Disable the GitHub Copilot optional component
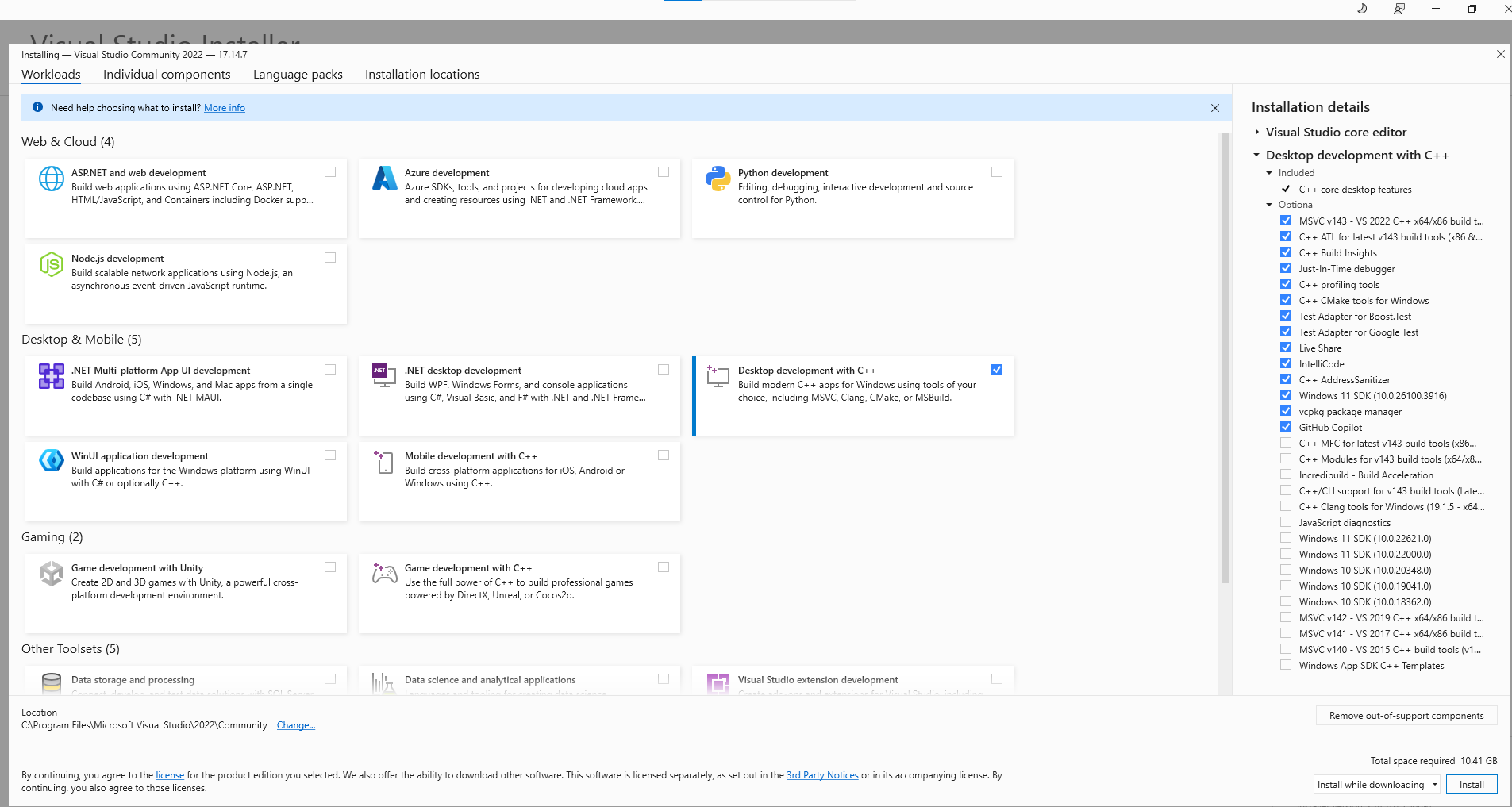1512x807 pixels. coord(1286,427)
